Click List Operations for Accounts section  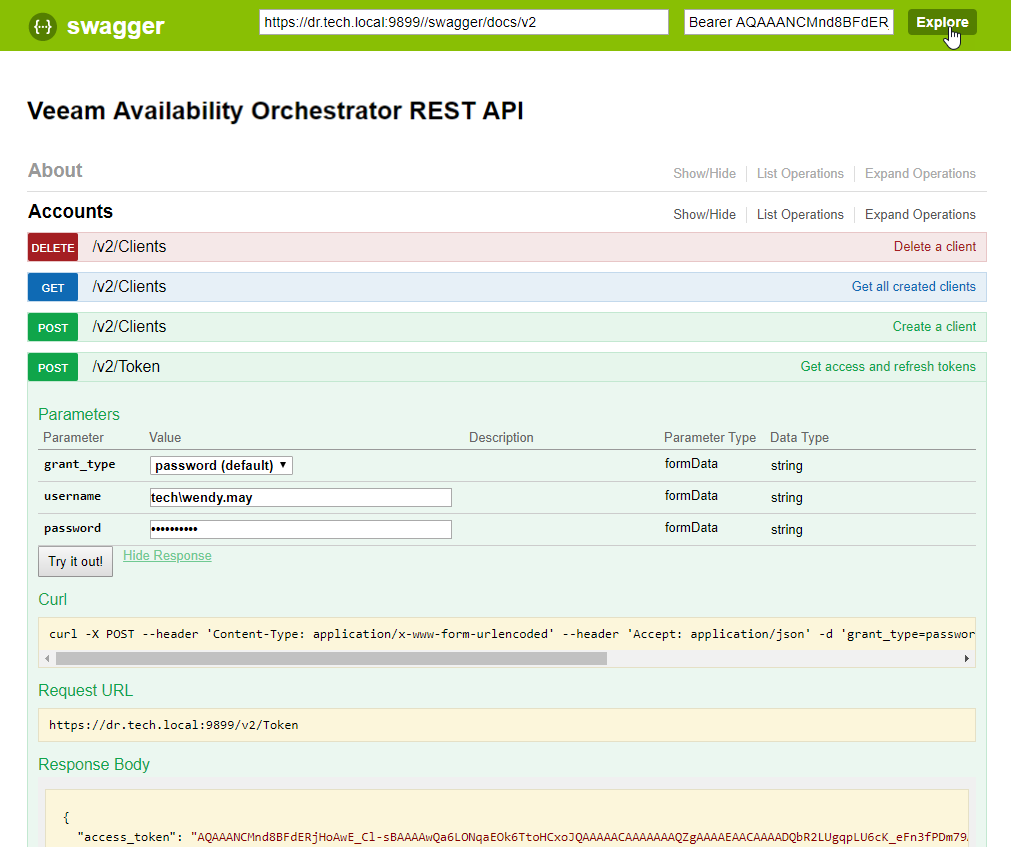click(800, 214)
